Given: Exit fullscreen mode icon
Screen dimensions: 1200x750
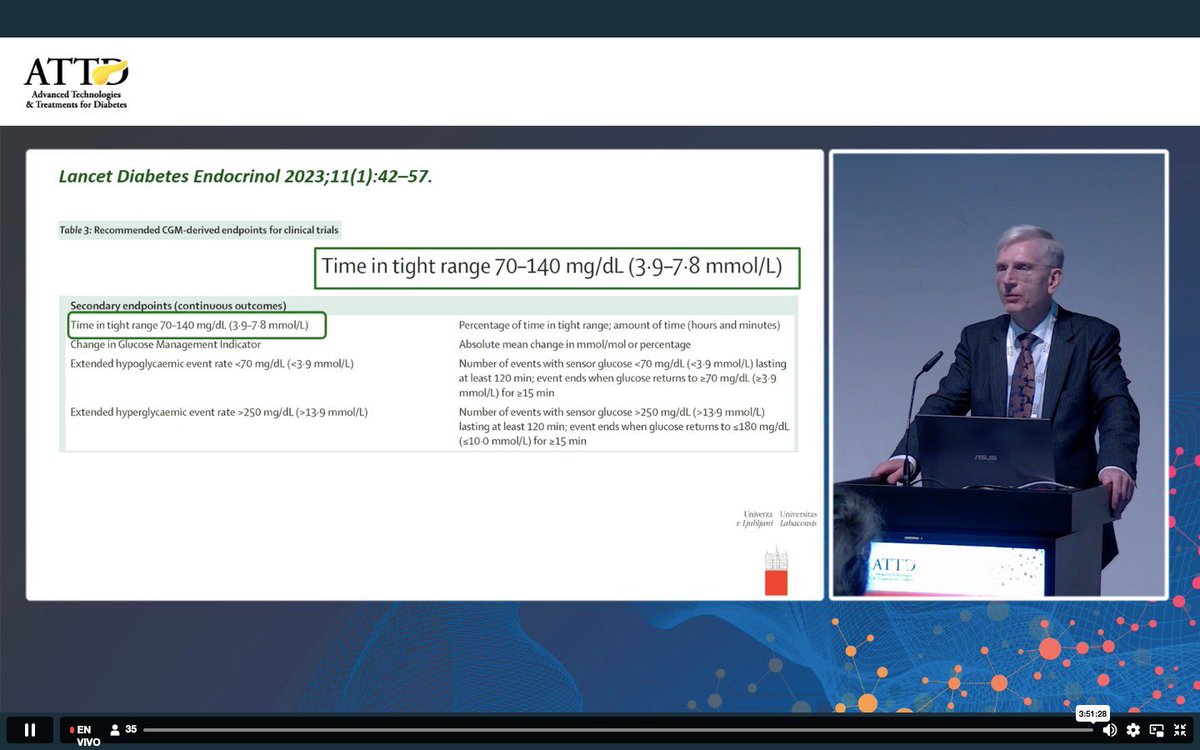Looking at the screenshot, I should point(1181,730).
